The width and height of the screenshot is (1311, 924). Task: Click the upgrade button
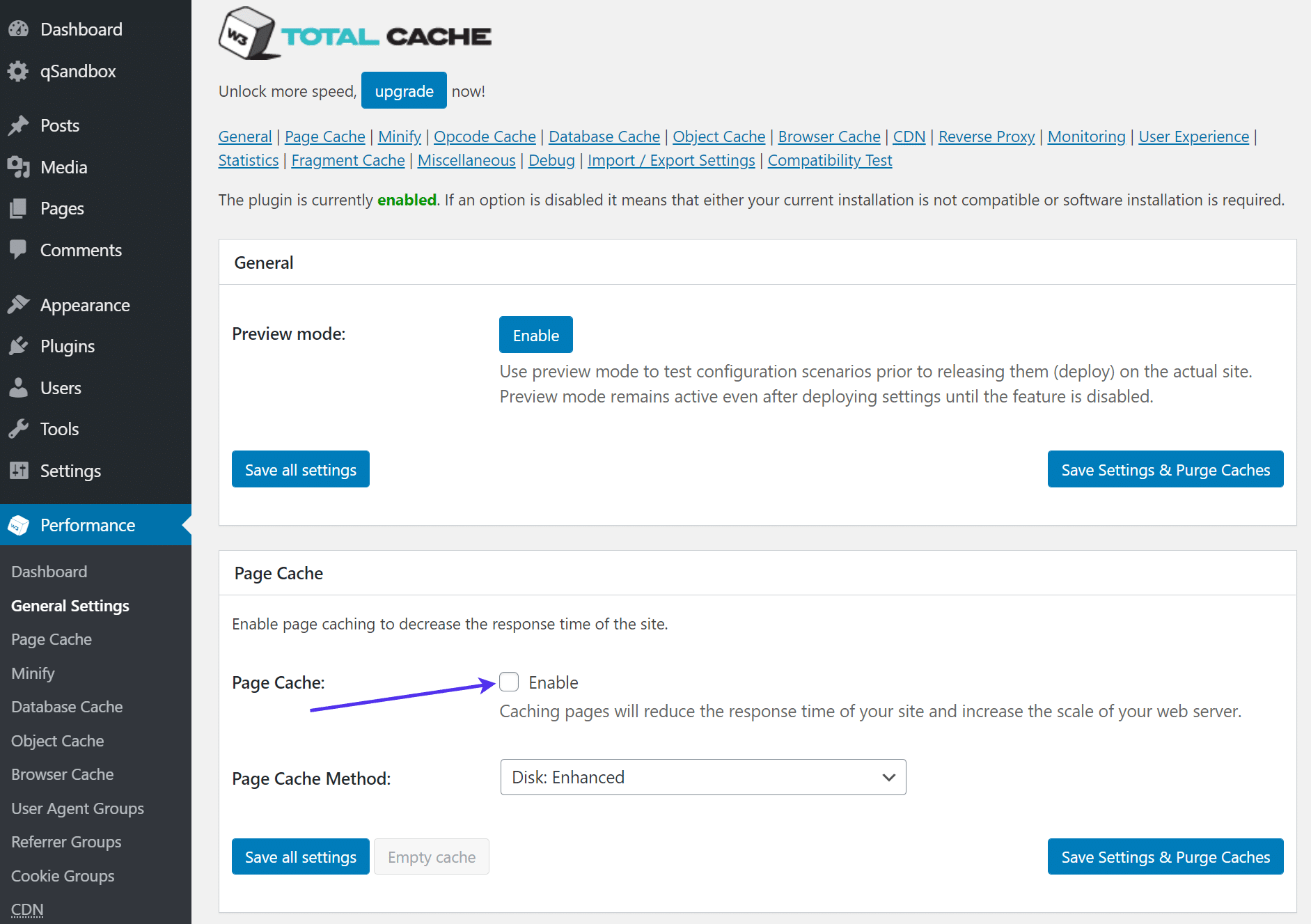coord(404,91)
